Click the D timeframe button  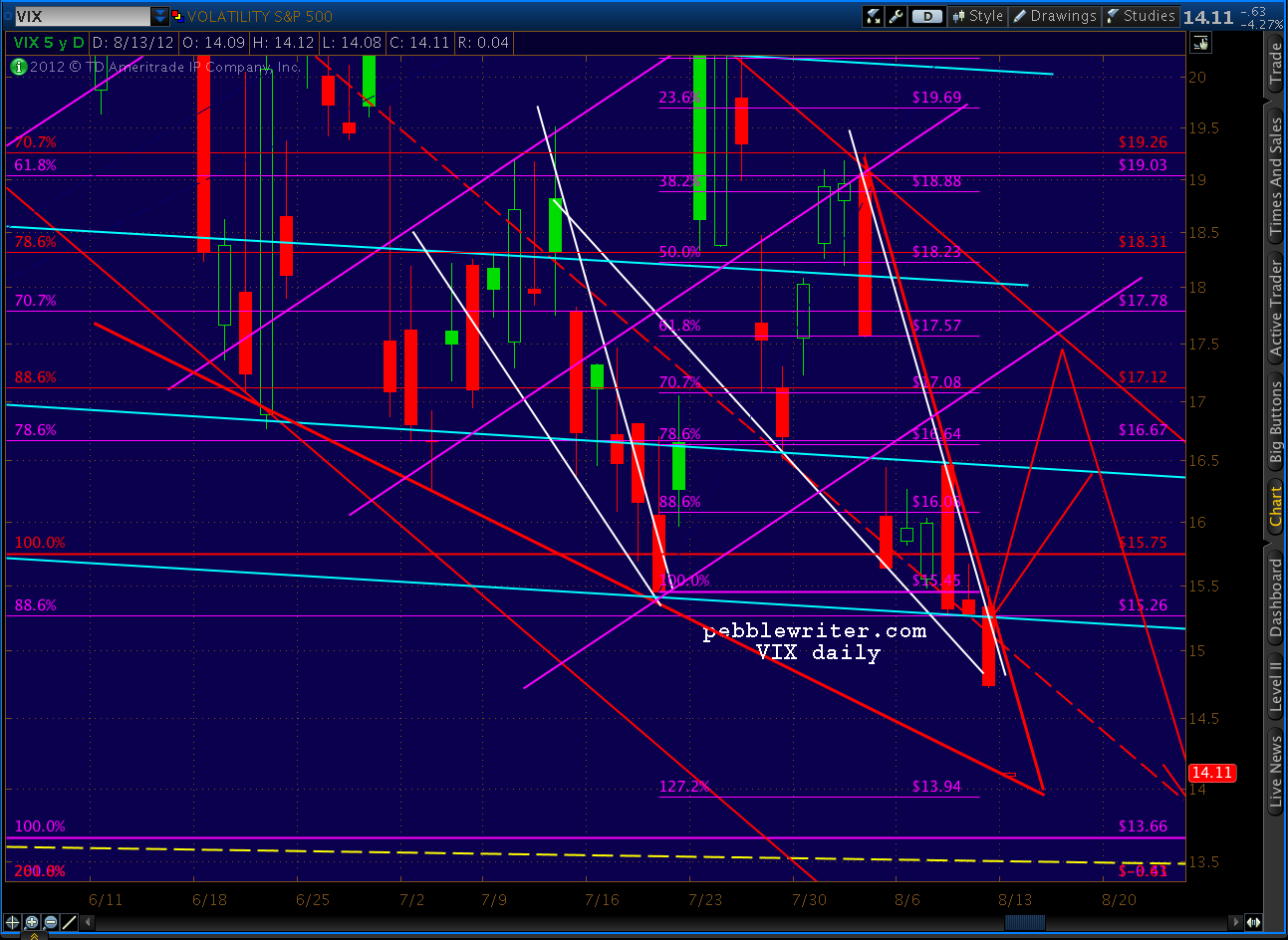click(x=926, y=16)
